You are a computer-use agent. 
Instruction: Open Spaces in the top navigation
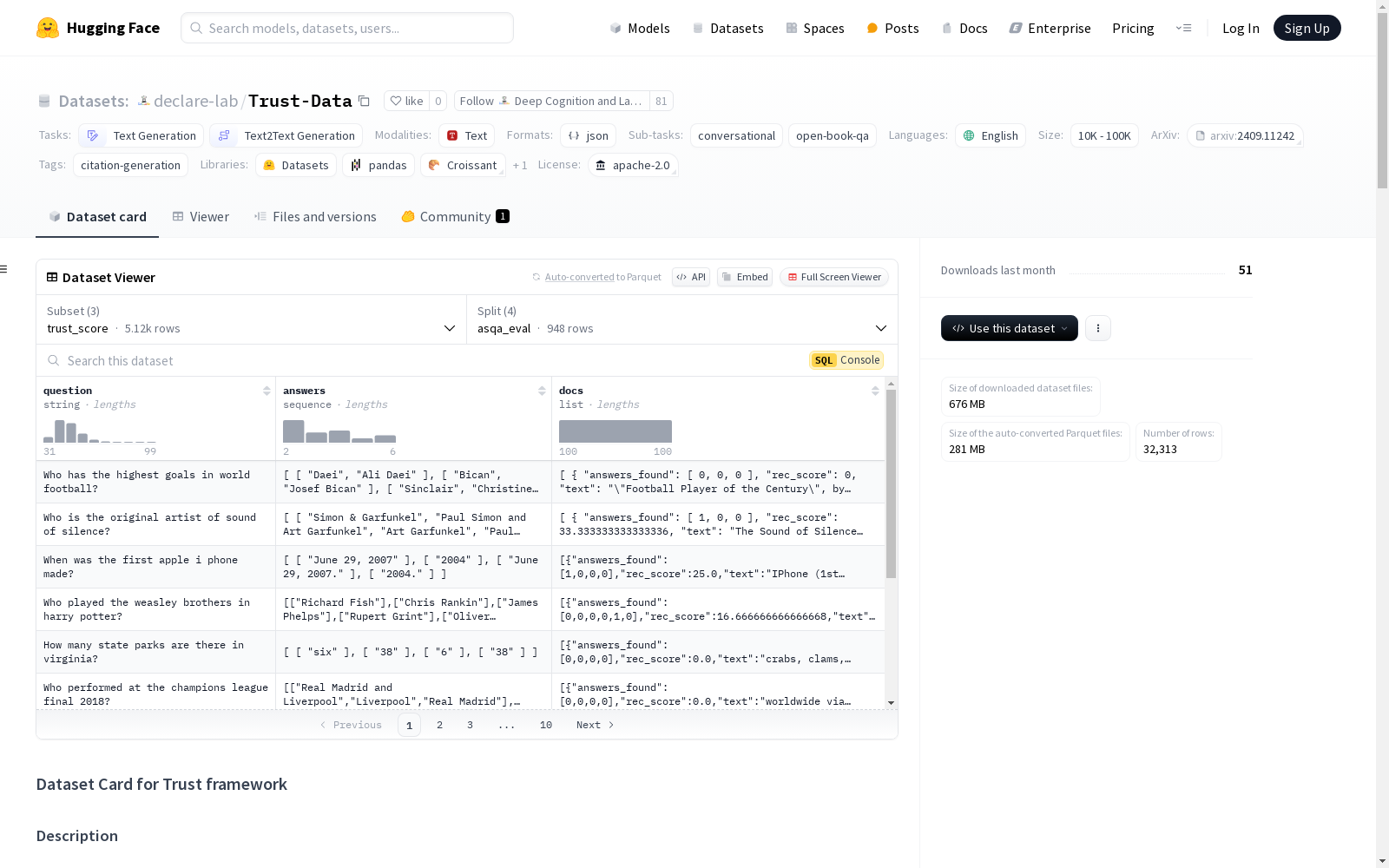(x=814, y=28)
